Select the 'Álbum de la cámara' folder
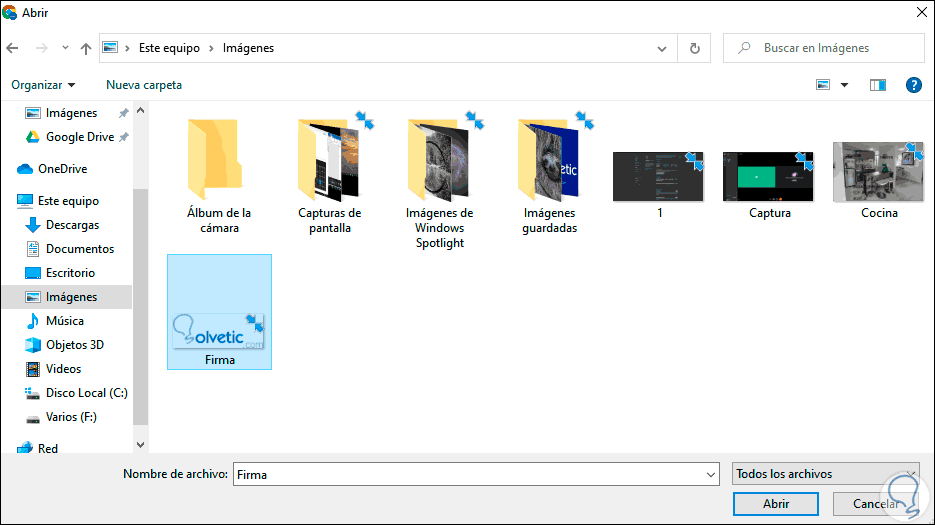This screenshot has width=935, height=525. pyautogui.click(x=219, y=177)
